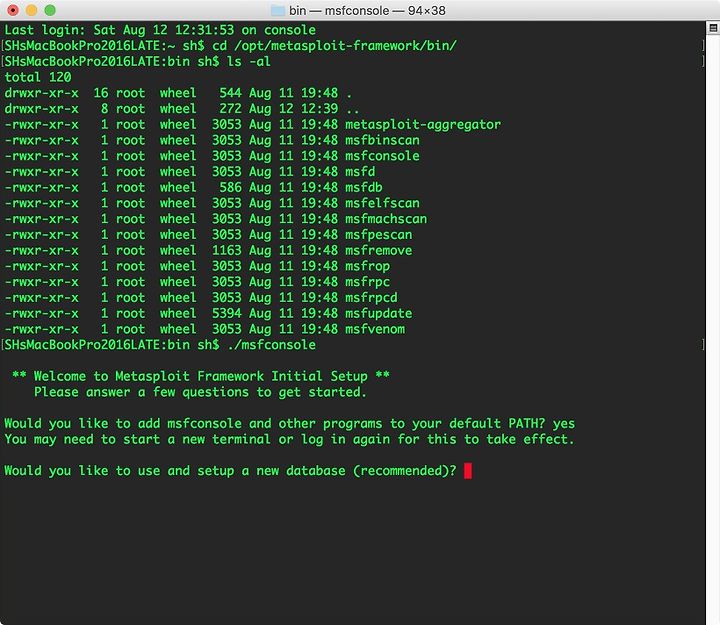This screenshot has height=625, width=720.
Task: Click the 'You may need to start a new terminal' line
Action: click(x=289, y=439)
